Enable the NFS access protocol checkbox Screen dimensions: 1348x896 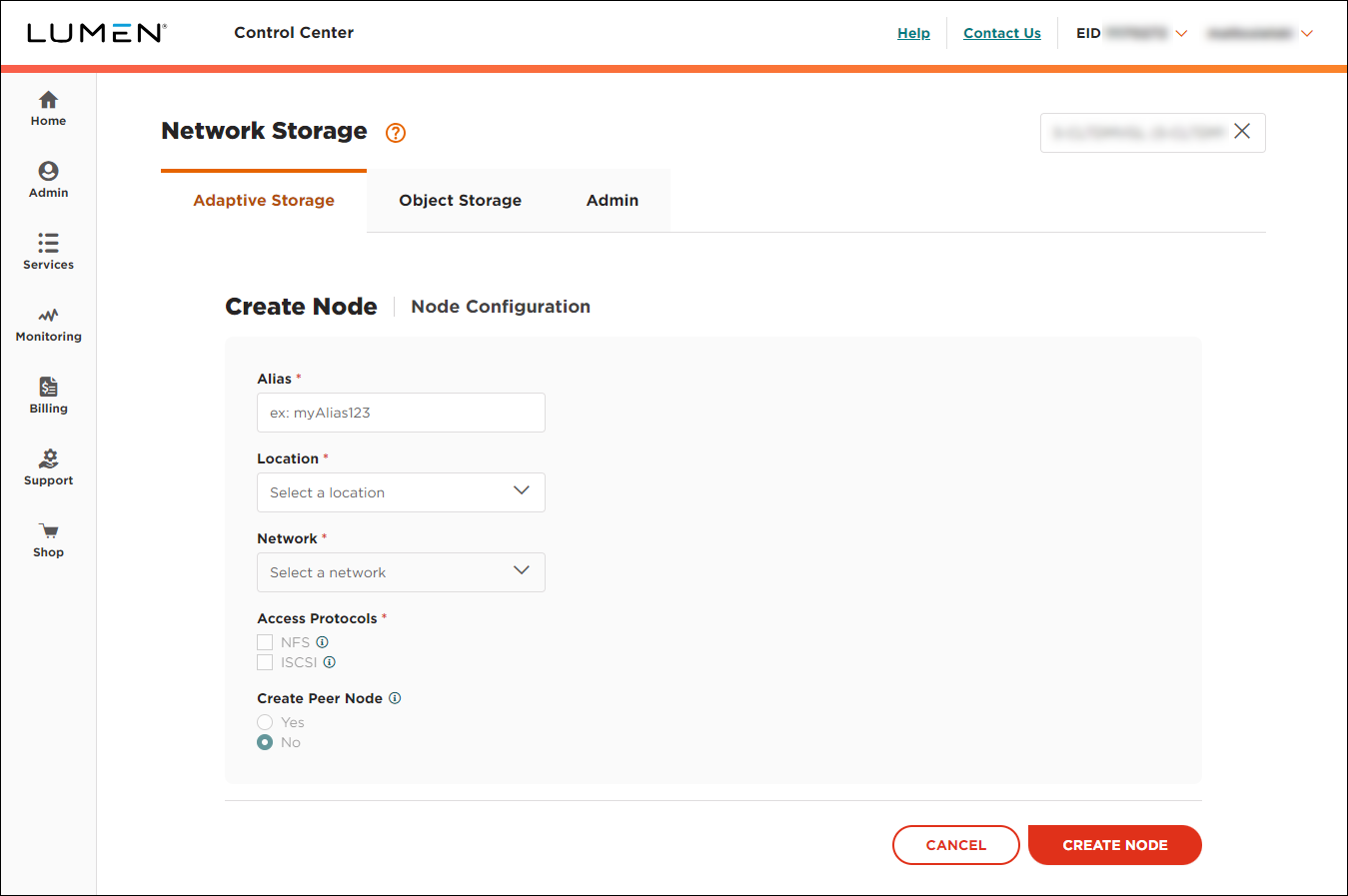coord(265,642)
